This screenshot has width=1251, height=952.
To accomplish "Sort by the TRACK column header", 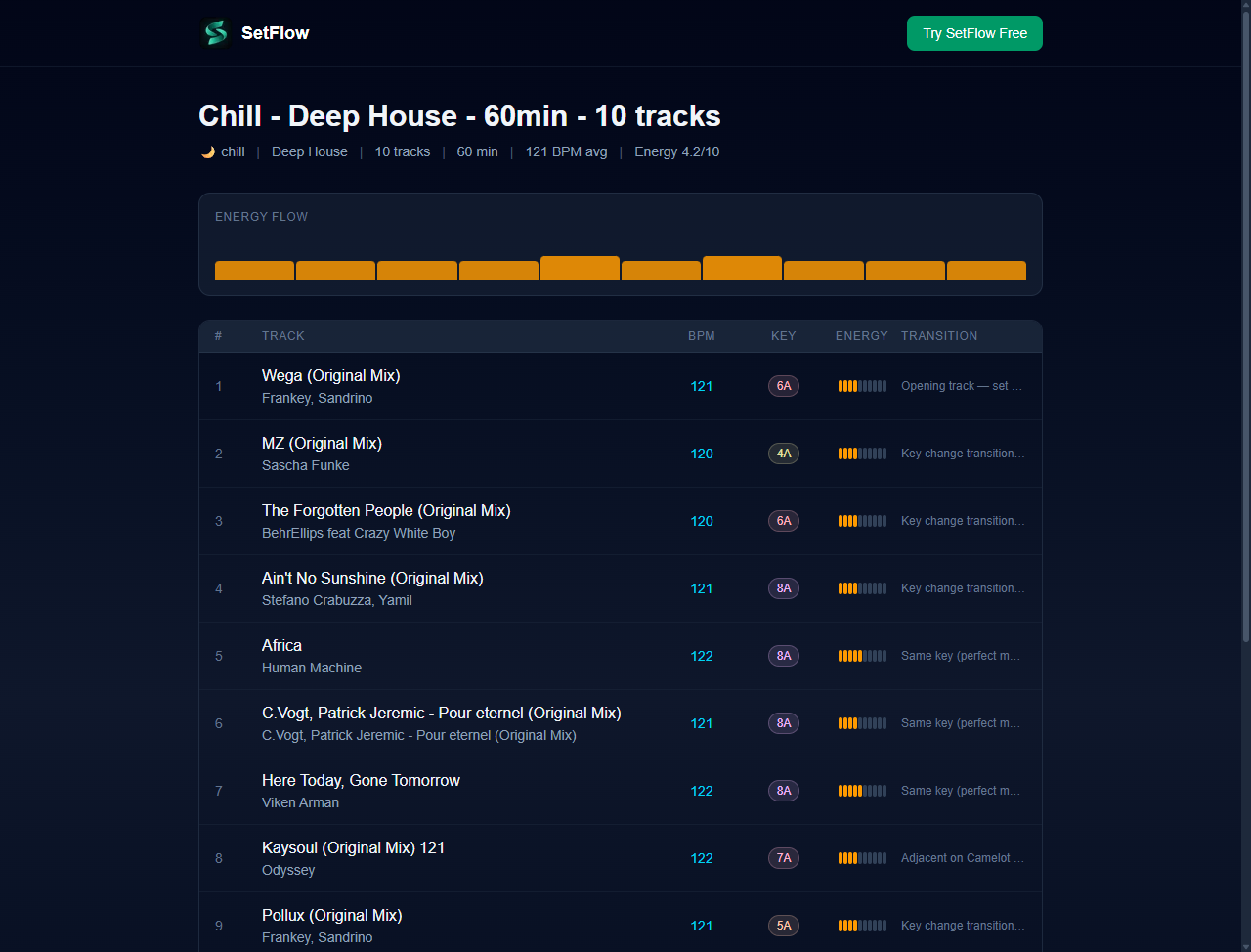I will point(282,335).
